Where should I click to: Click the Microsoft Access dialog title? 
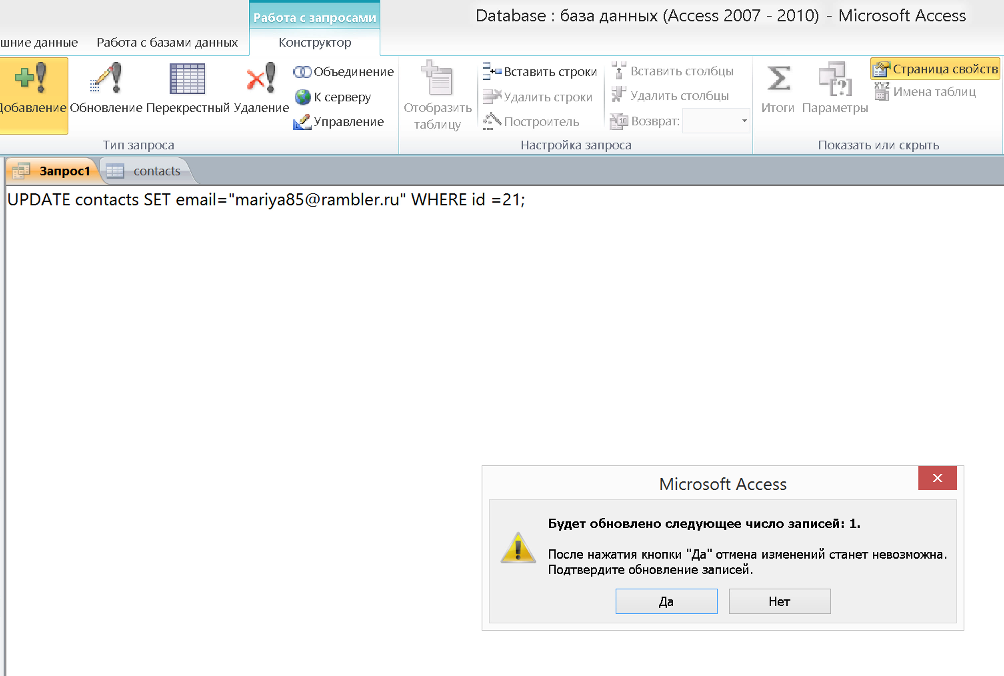coord(722,485)
